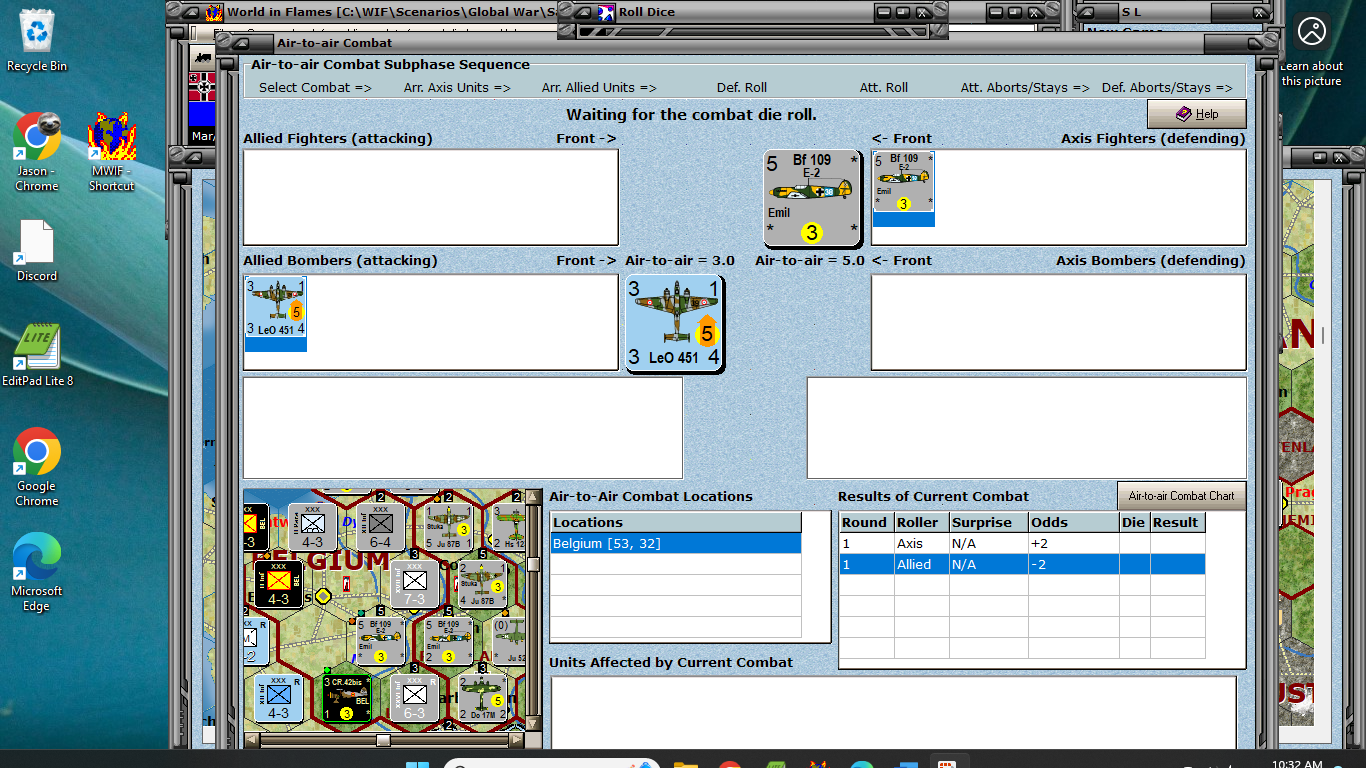1366x768 pixels.
Task: Click World in Flames window title bar icon
Action: 213,12
